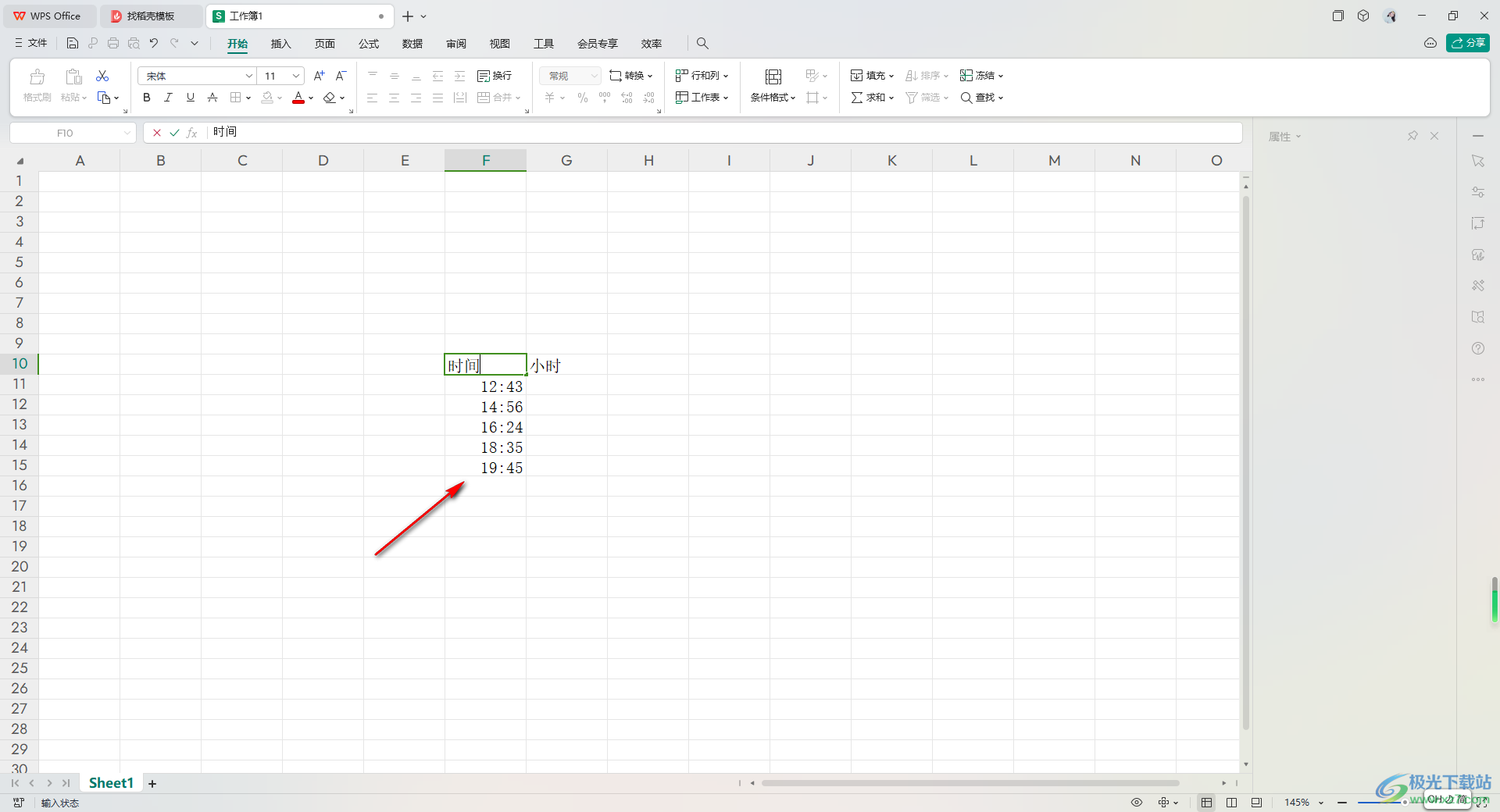Click the print icon in quick toolbar
This screenshot has width=1500, height=812.
113,43
